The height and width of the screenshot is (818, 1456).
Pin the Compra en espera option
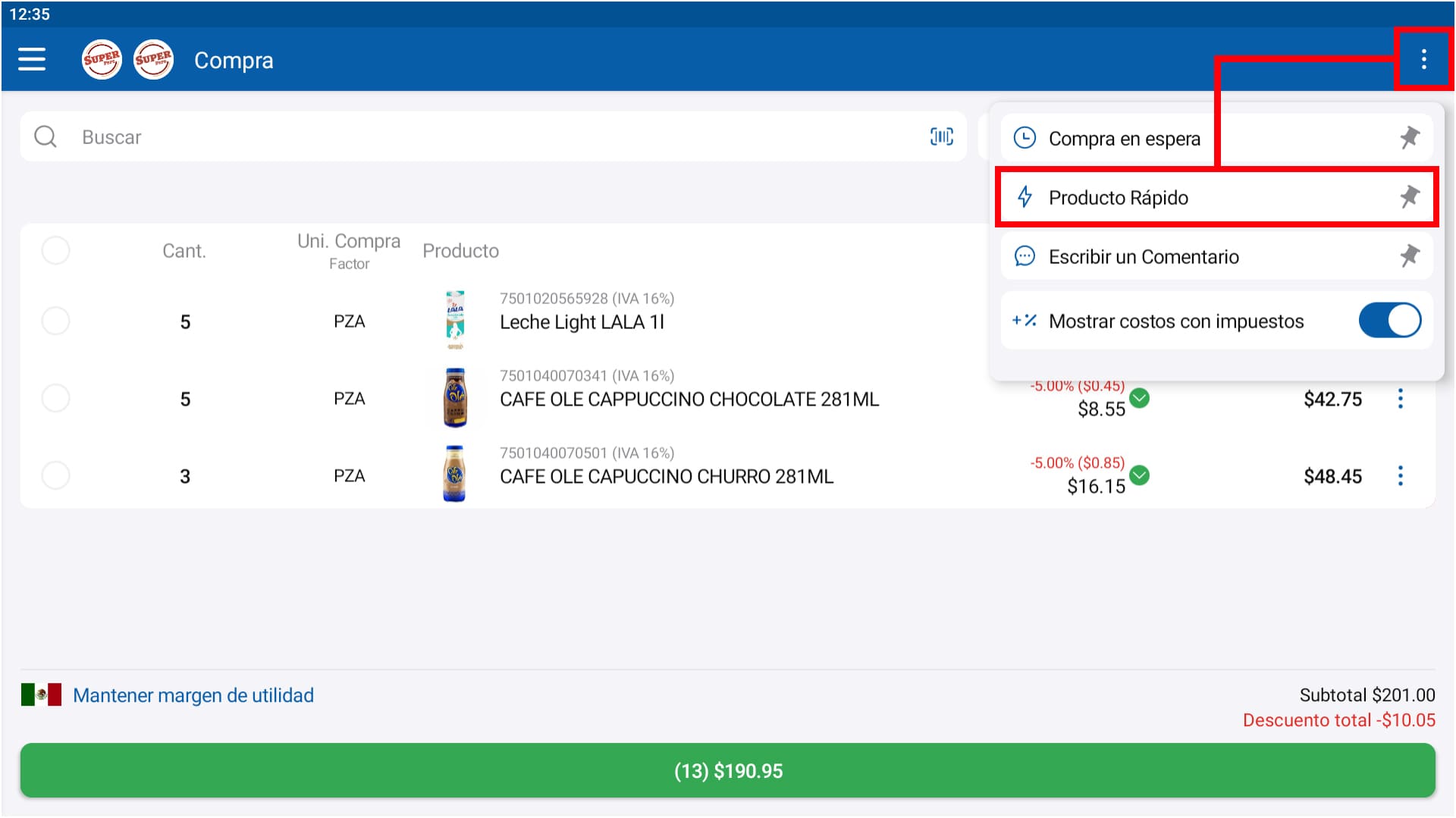tap(1409, 138)
